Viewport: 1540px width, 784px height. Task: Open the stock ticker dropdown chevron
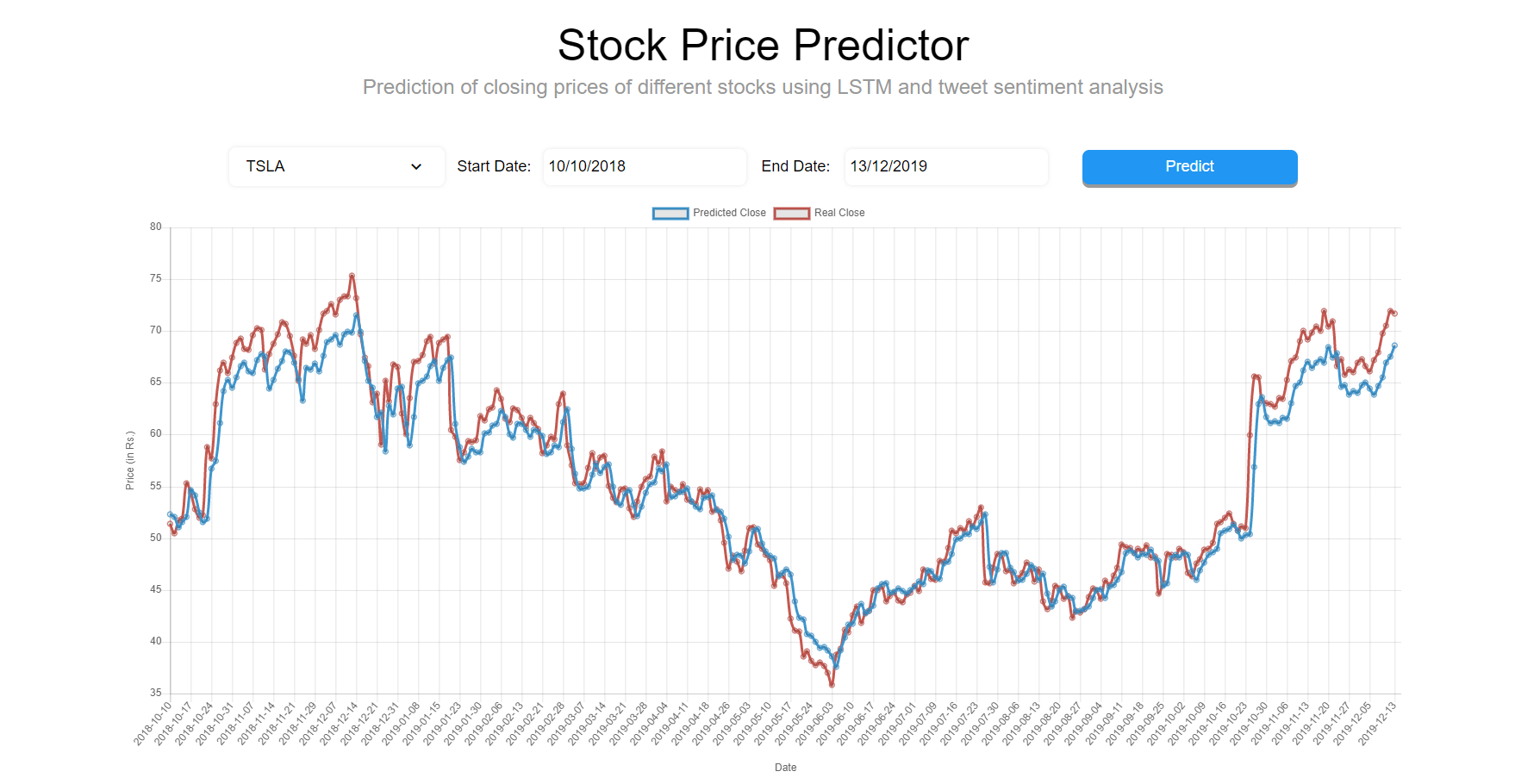point(416,166)
